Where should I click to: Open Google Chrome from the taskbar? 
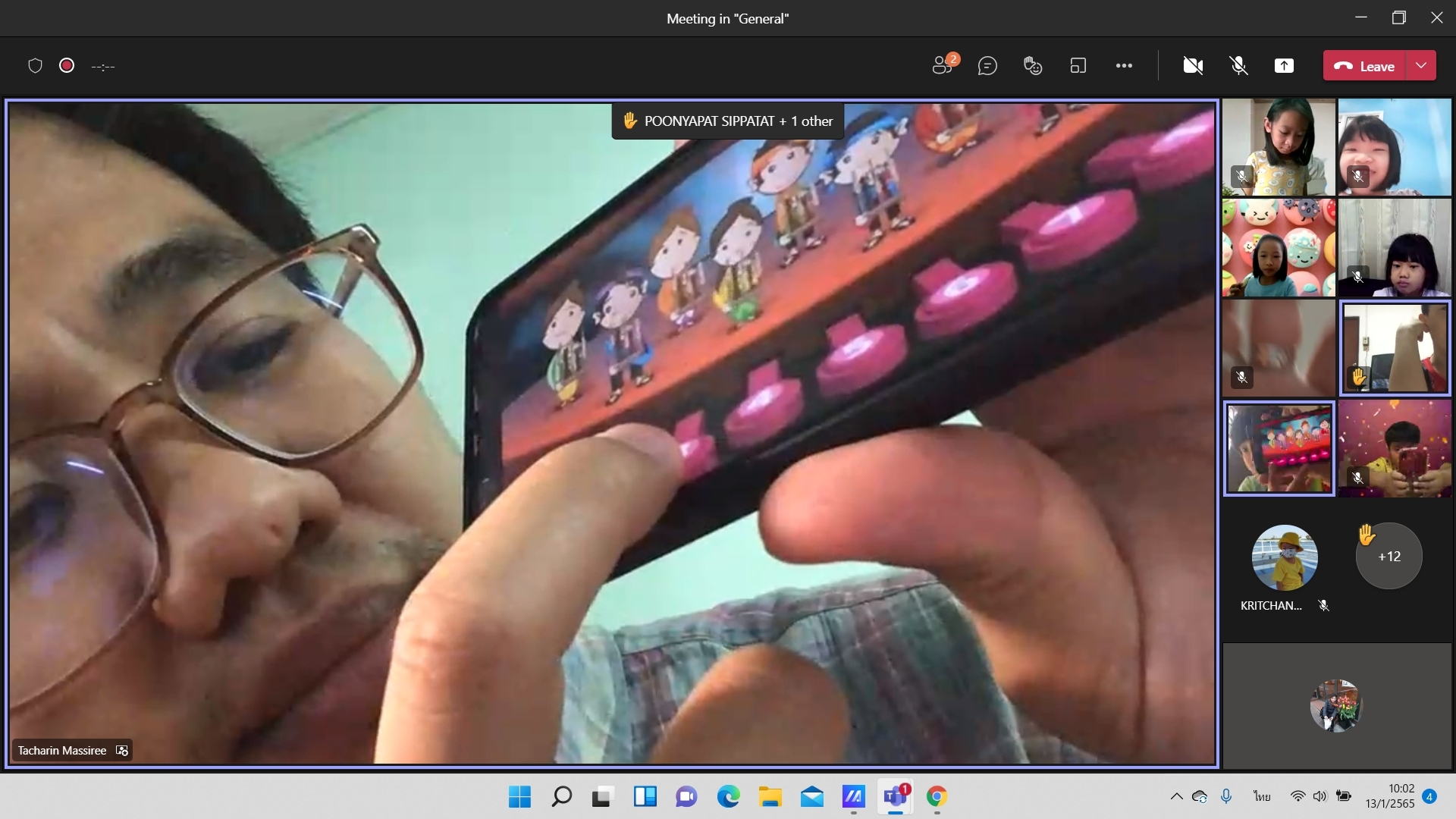937,796
